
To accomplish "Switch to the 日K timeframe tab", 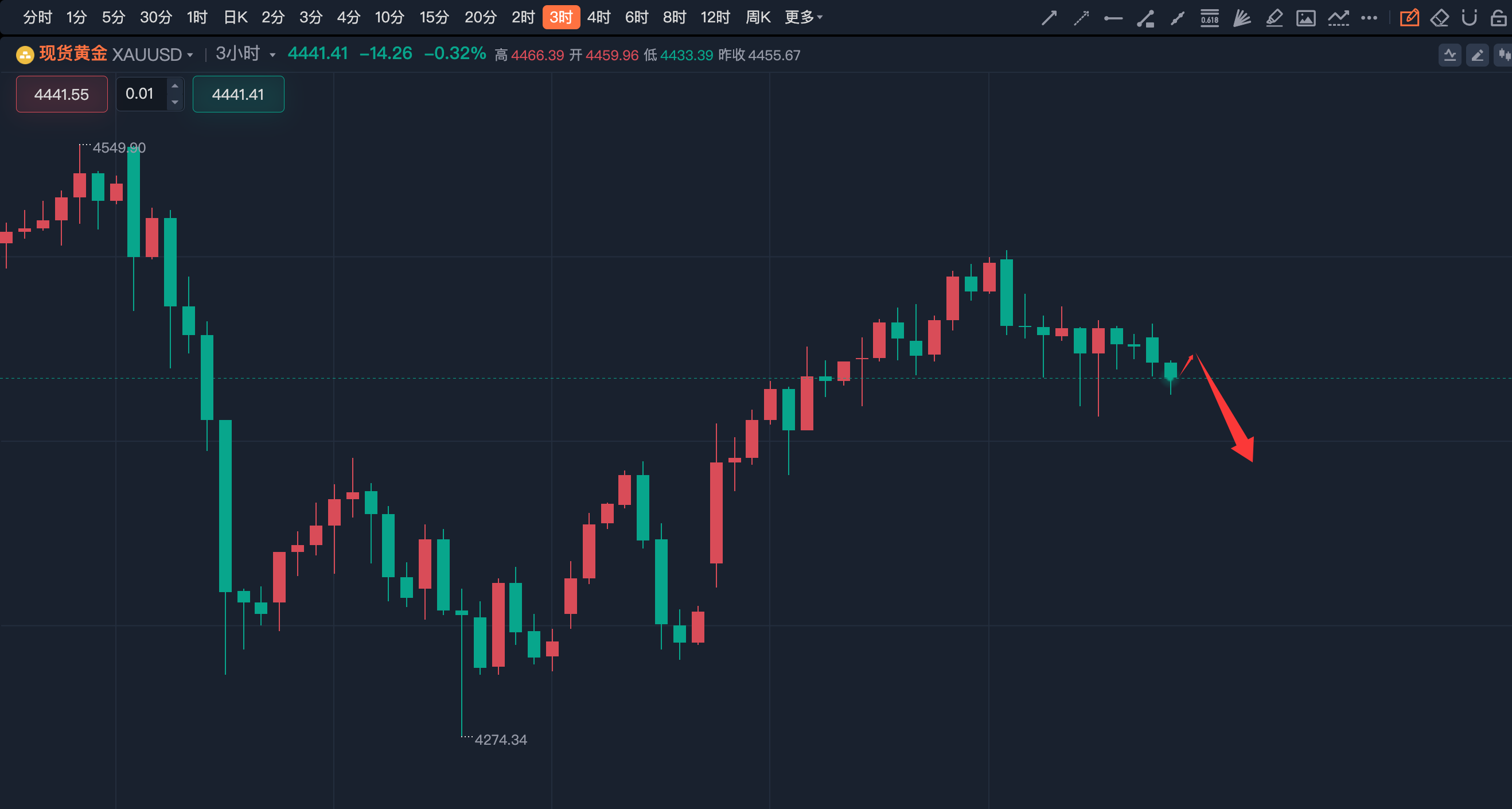I will pos(235,17).
